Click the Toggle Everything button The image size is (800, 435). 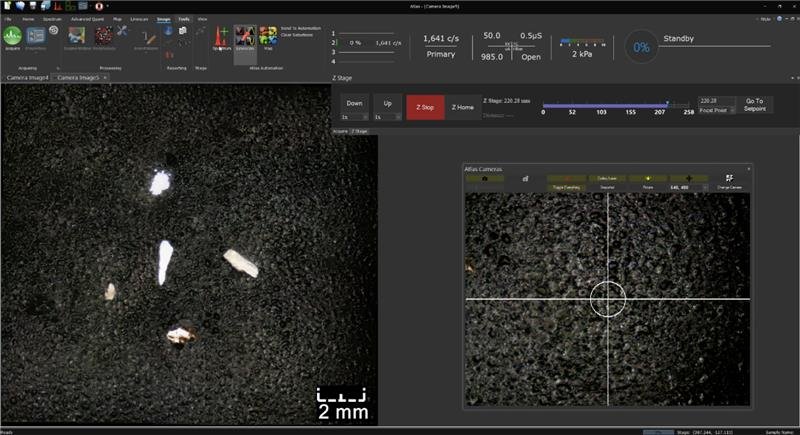point(566,188)
